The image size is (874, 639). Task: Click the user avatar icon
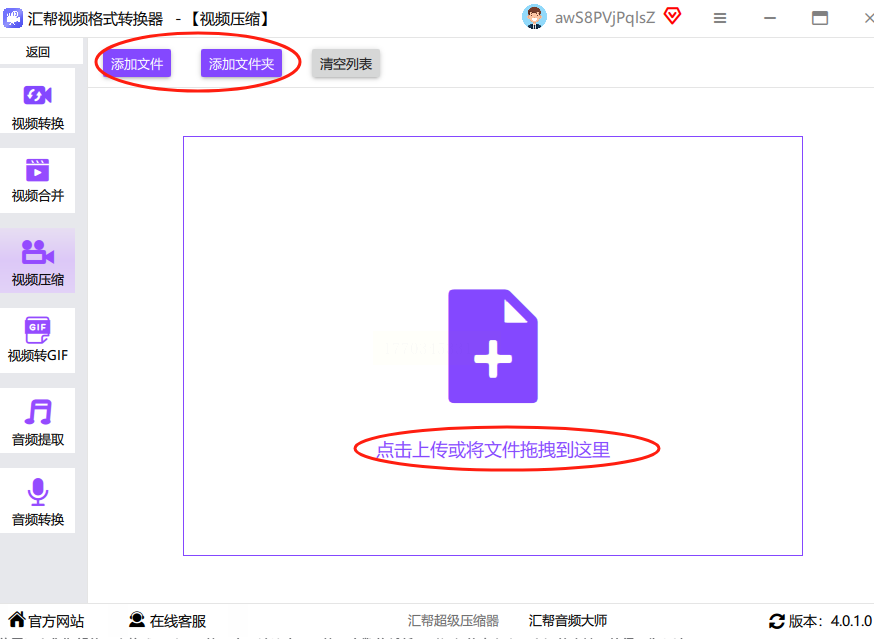pyautogui.click(x=534, y=17)
